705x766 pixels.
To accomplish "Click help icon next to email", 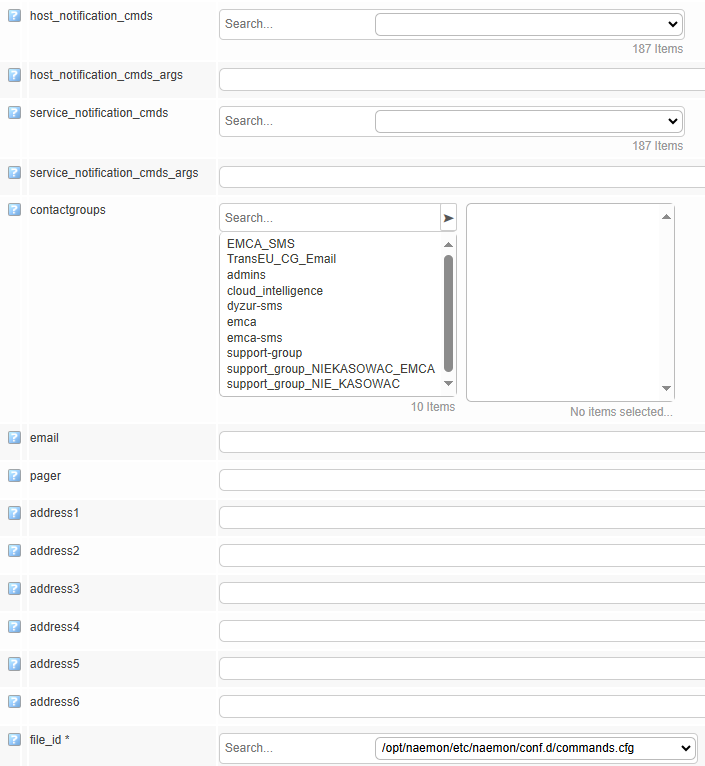I will [14, 438].
